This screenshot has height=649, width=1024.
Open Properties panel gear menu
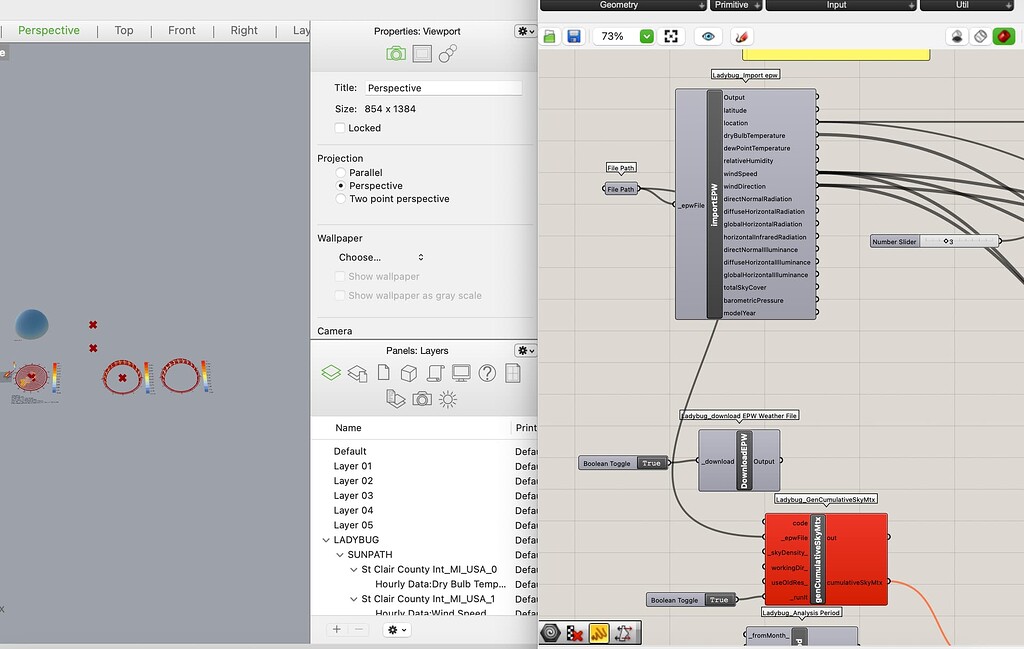pyautogui.click(x=525, y=31)
